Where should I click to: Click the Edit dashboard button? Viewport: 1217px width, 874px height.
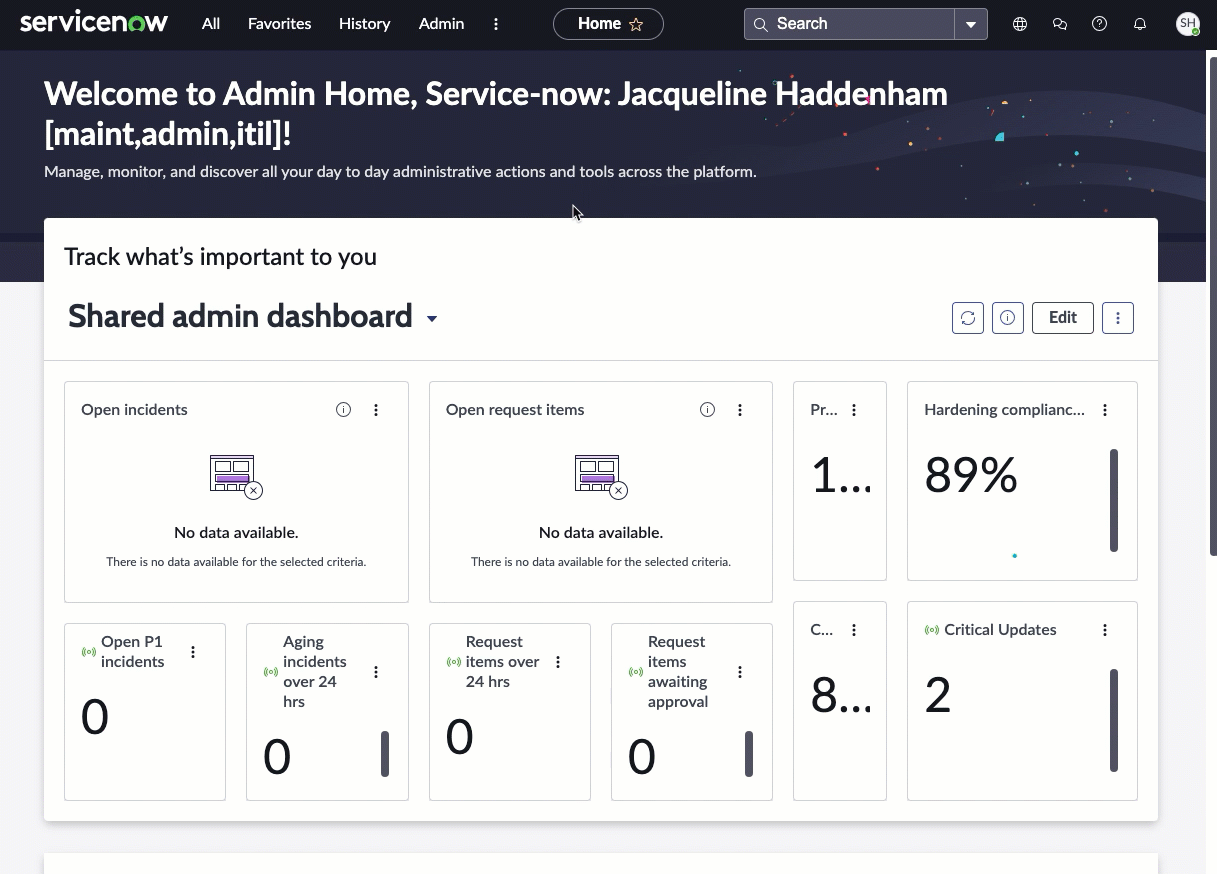1063,318
